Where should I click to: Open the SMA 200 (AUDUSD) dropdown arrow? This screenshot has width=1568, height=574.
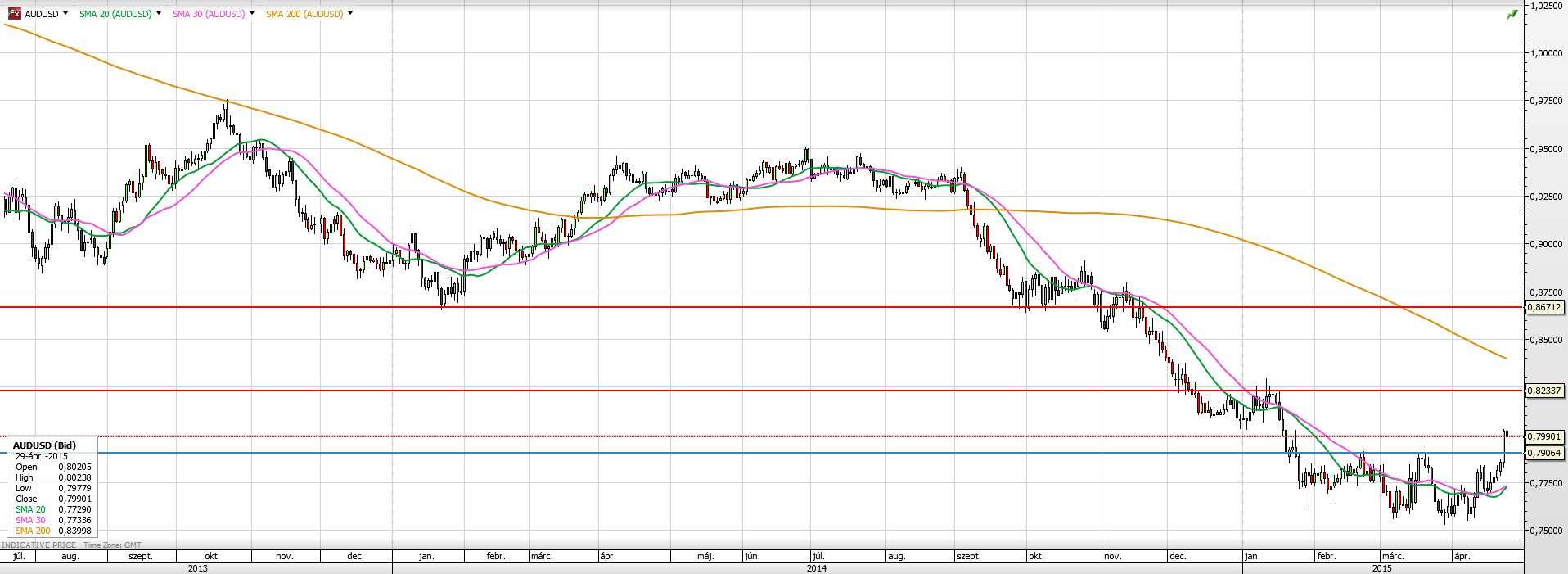pyautogui.click(x=350, y=13)
